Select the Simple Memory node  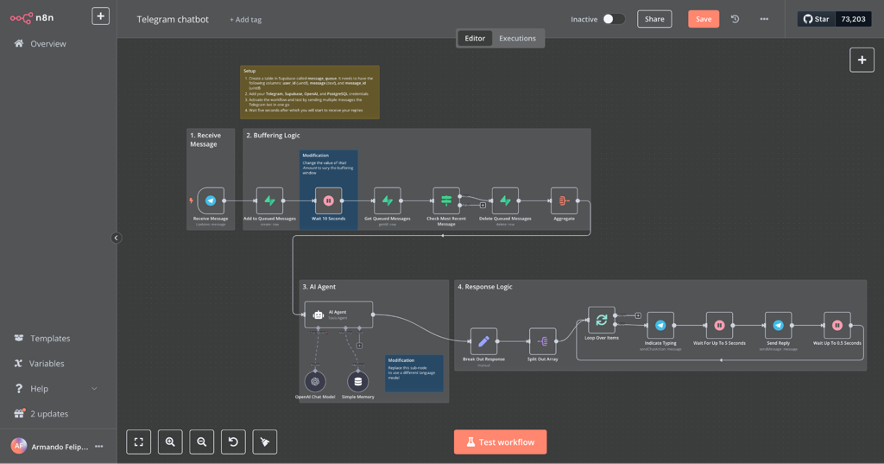pyautogui.click(x=358, y=382)
